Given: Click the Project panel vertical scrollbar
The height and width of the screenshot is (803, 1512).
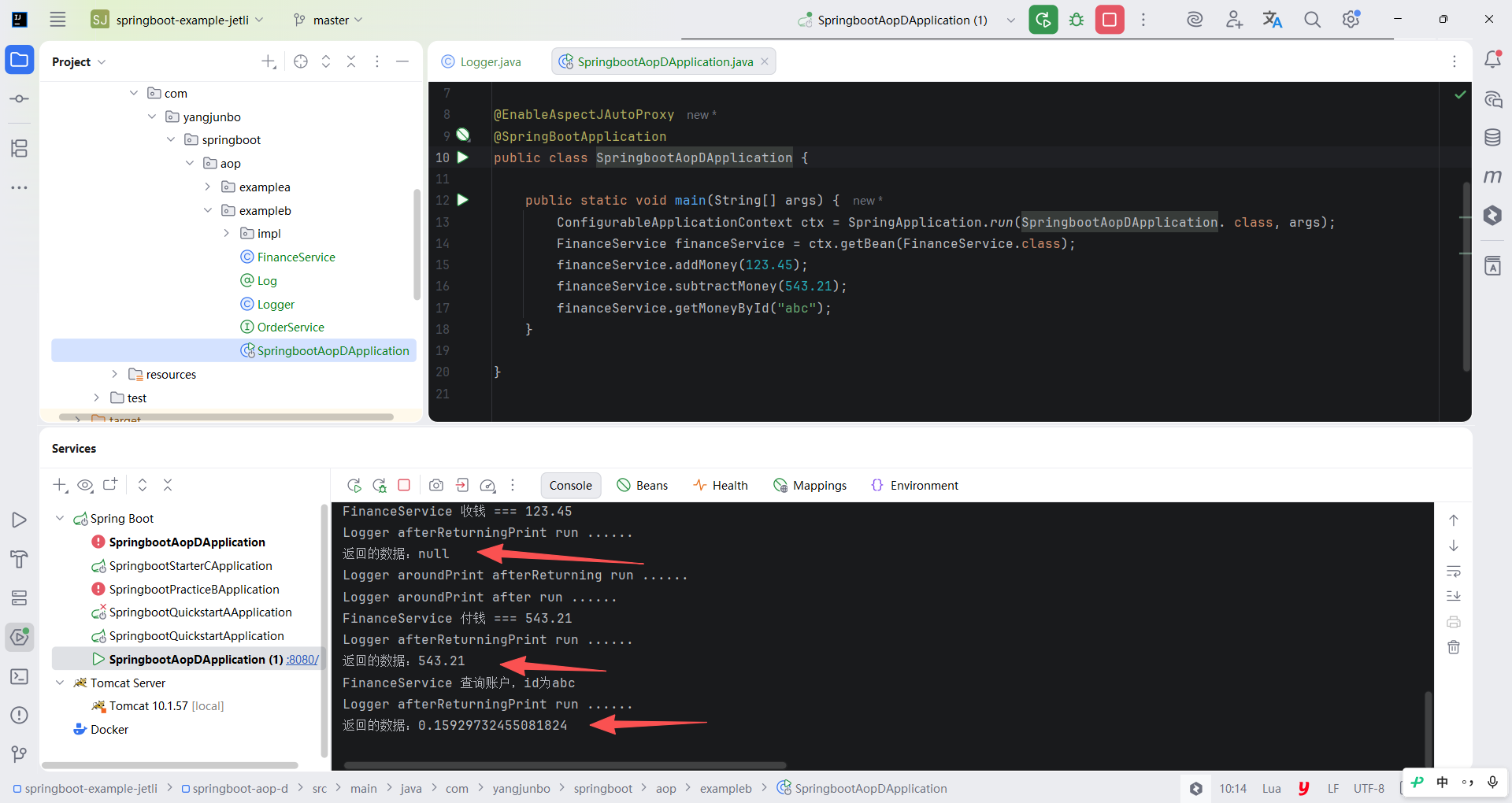Looking at the screenshot, I should point(417,244).
